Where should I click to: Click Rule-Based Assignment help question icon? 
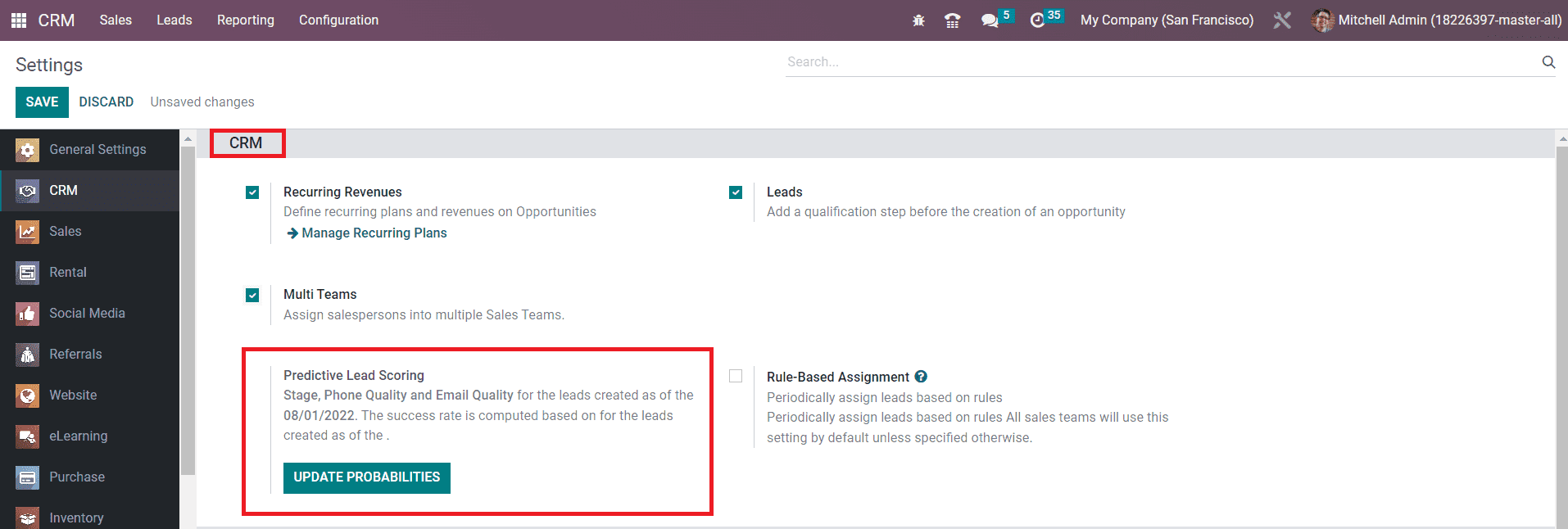click(921, 377)
